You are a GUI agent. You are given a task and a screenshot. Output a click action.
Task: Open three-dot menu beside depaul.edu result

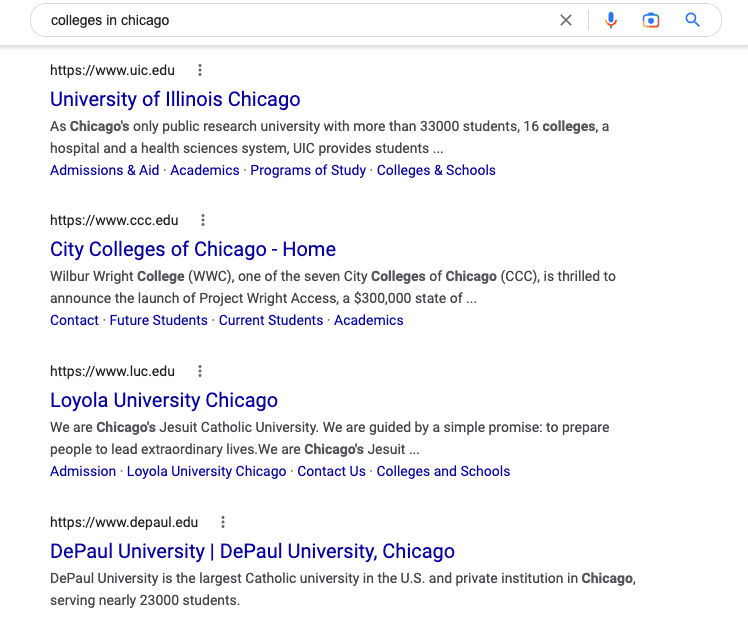pyautogui.click(x=223, y=522)
